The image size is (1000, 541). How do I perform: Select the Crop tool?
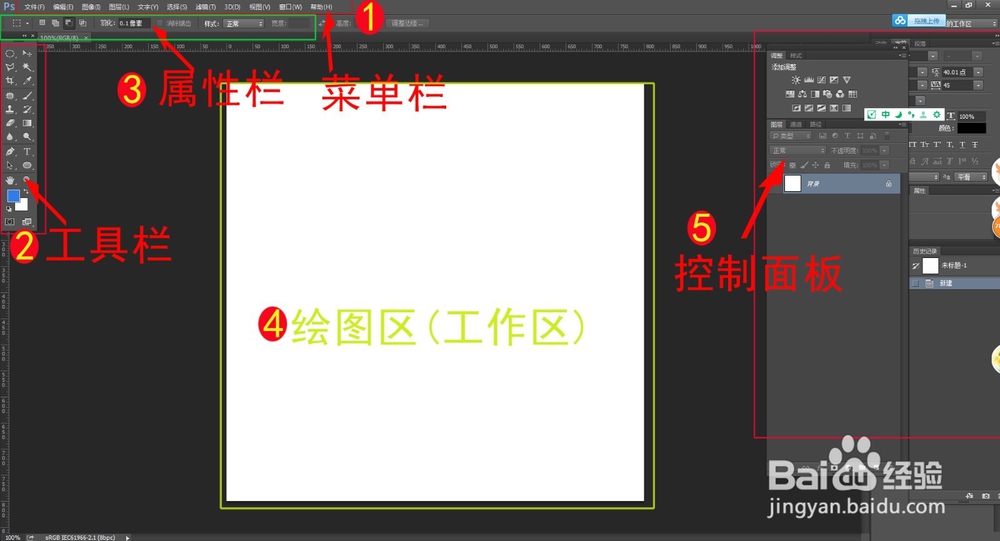[x=10, y=81]
